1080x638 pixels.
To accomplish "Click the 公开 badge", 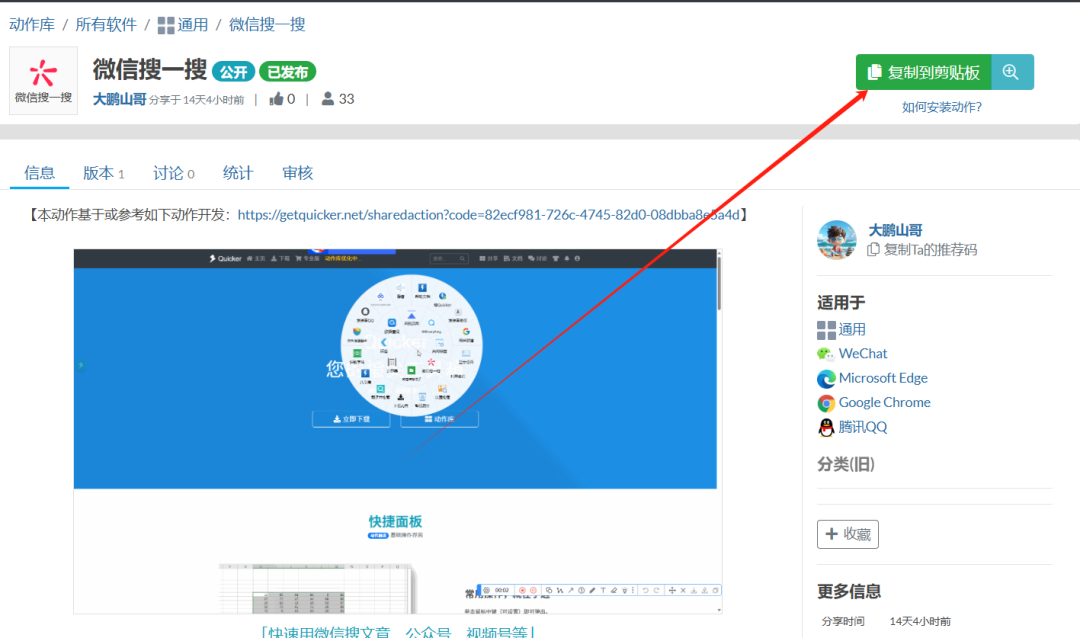I will point(233,72).
